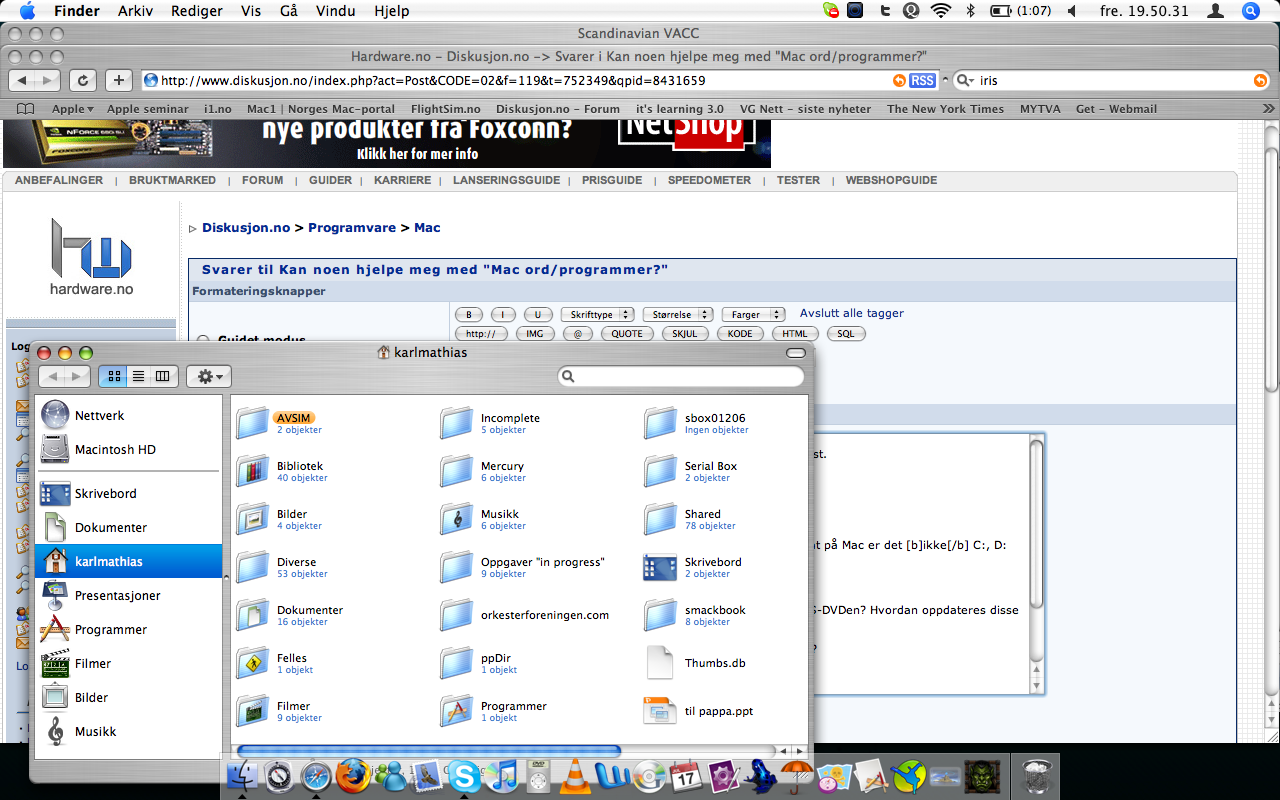This screenshot has height=800, width=1280.
Task: Select the ppDir folder icon
Action: coord(457,663)
